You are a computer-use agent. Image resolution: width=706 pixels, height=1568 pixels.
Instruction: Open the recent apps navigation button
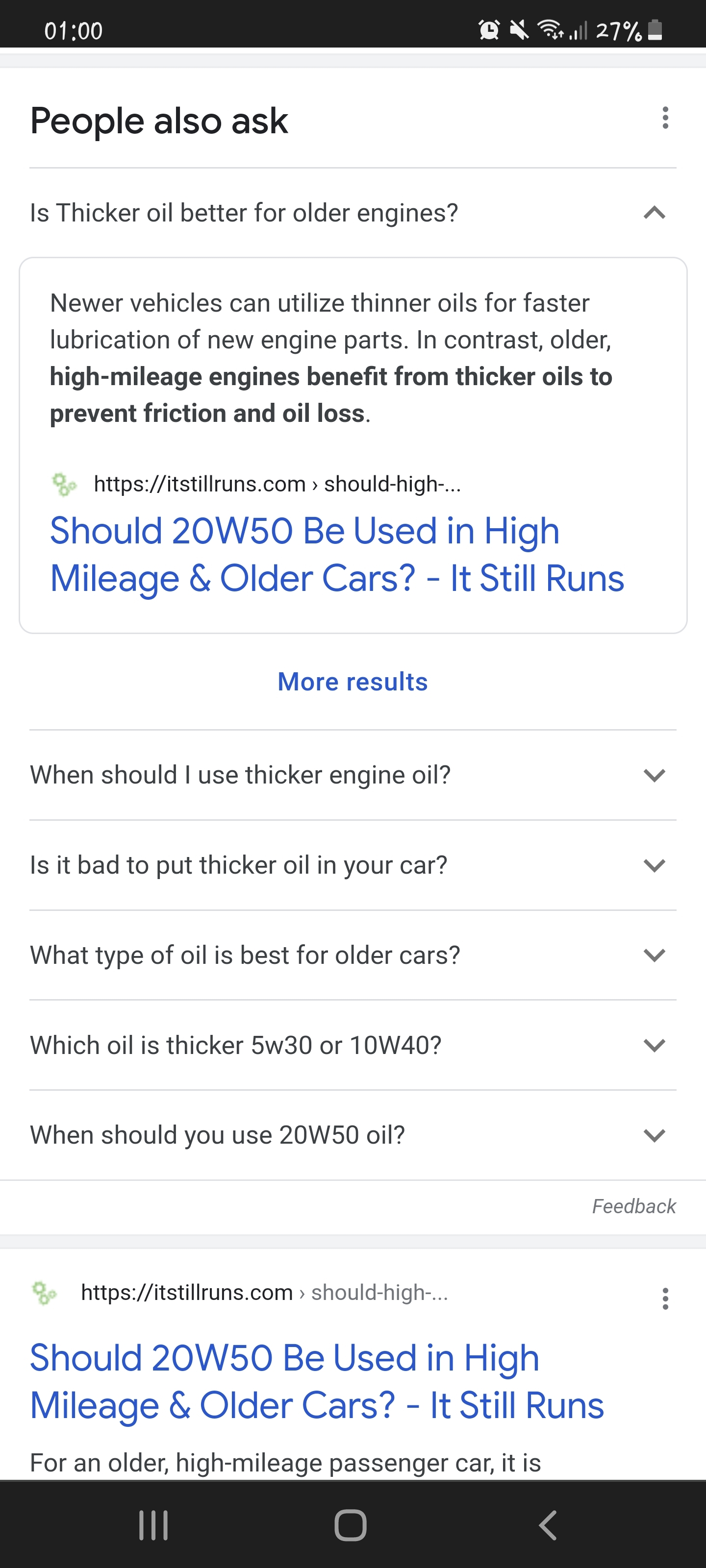coord(153,1525)
